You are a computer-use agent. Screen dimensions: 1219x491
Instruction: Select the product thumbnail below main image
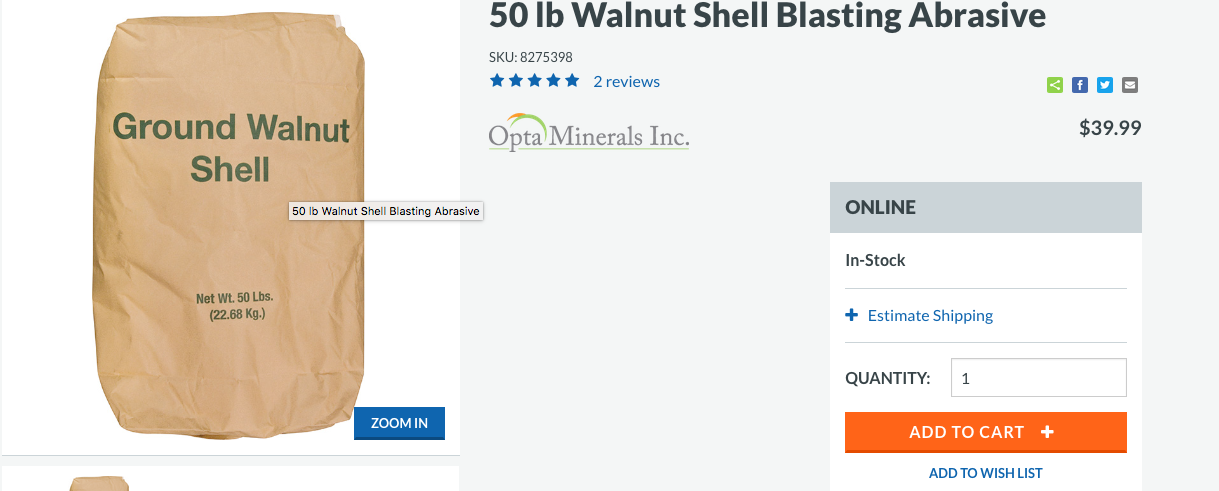(100, 483)
